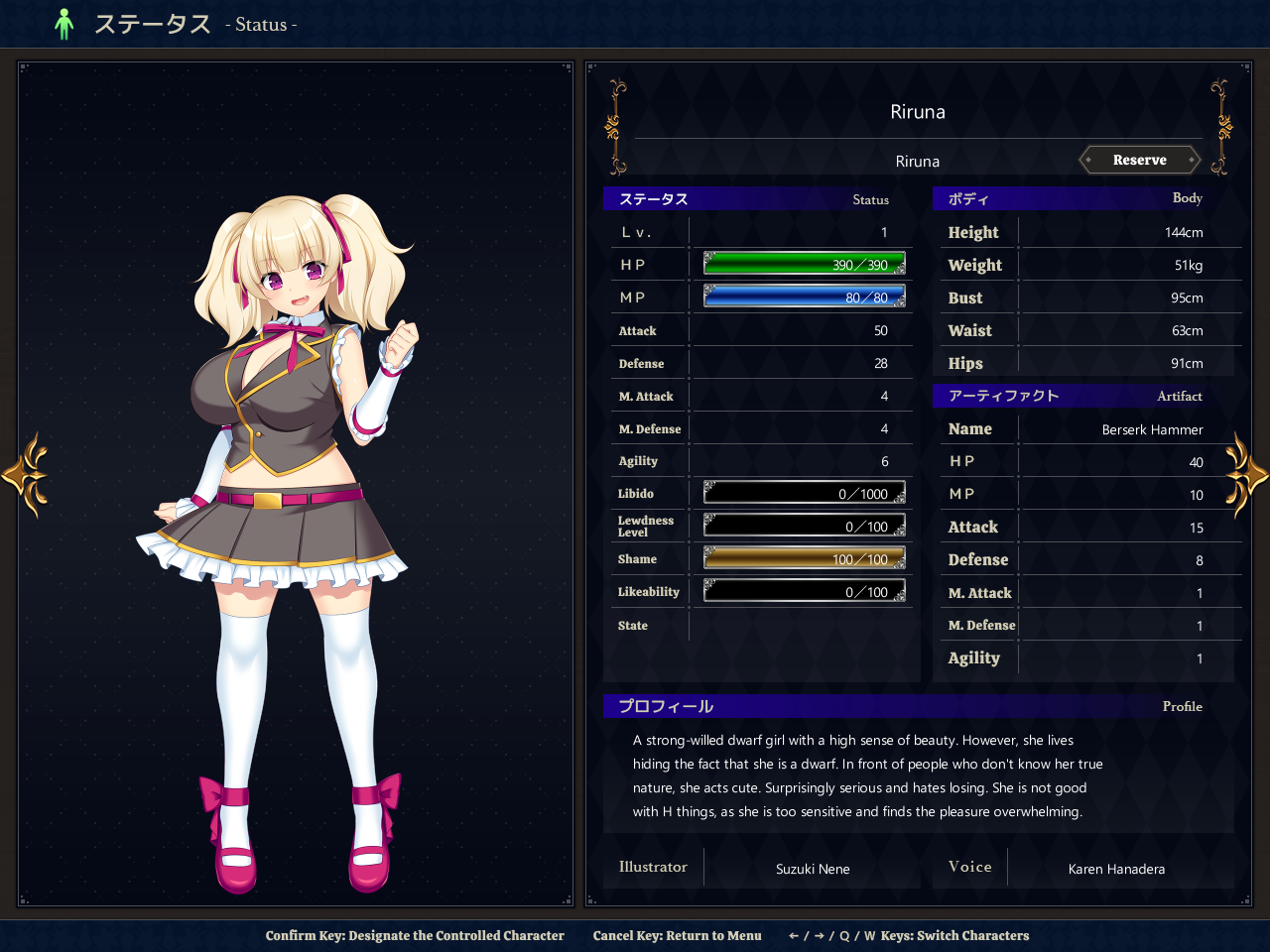1270x952 pixels.
Task: Click the Status Attack value 50
Action: coord(881,330)
